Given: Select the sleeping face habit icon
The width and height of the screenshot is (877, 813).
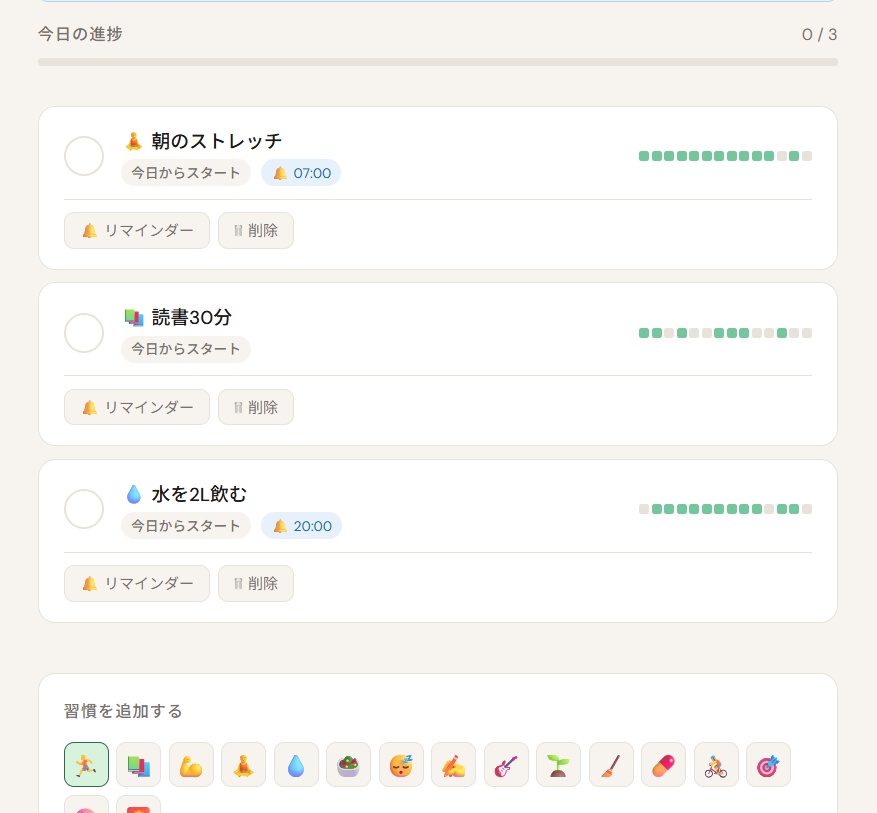Looking at the screenshot, I should pos(401,764).
